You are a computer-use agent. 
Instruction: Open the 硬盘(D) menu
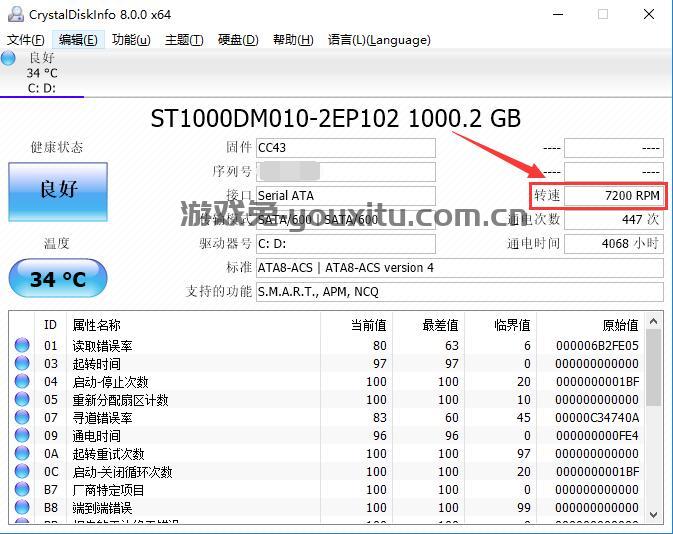[238, 40]
